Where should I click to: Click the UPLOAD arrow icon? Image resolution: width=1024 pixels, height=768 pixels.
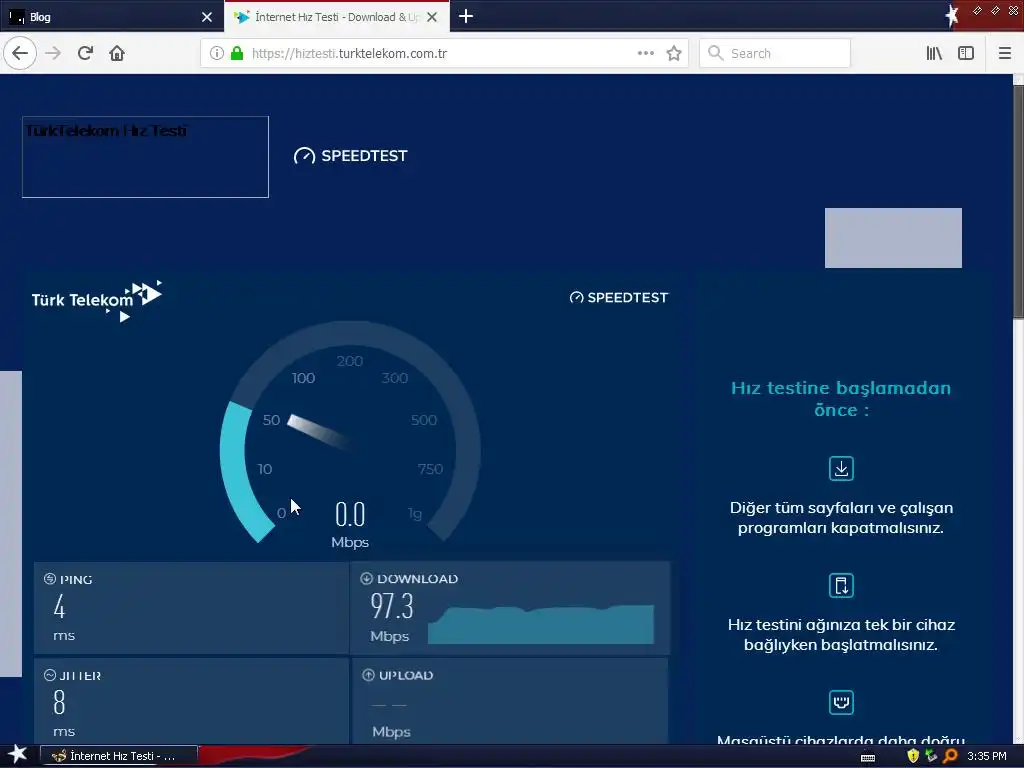(368, 675)
